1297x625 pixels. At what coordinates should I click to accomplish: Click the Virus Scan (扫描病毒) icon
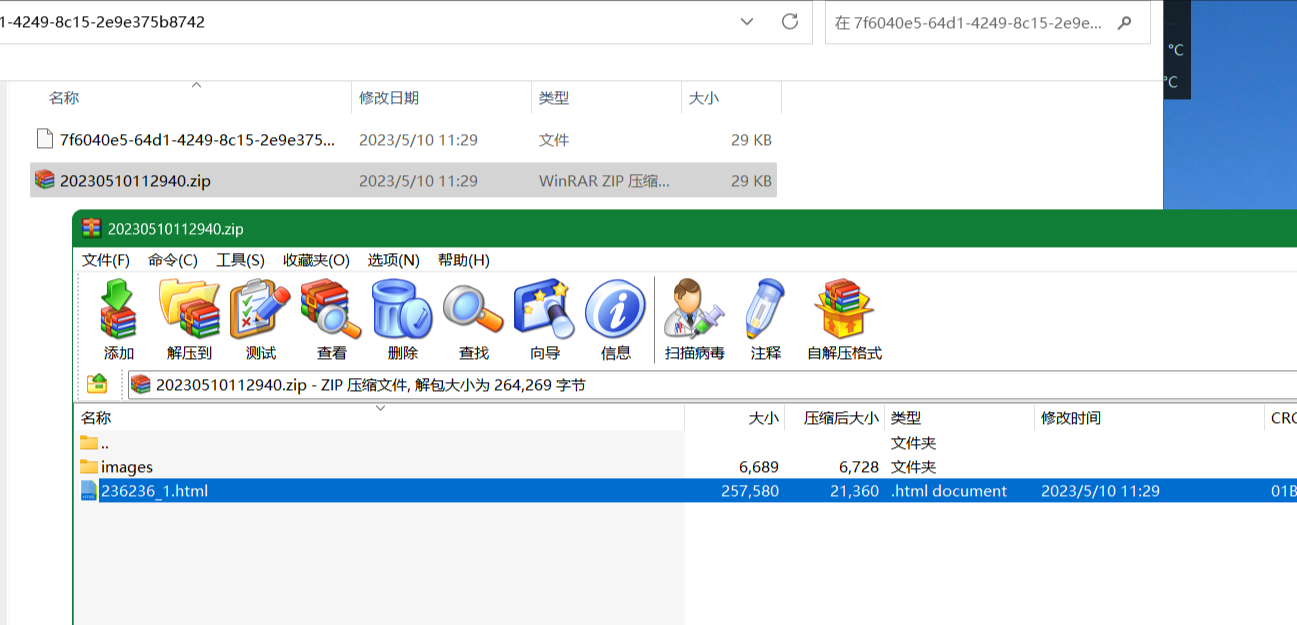click(x=694, y=310)
